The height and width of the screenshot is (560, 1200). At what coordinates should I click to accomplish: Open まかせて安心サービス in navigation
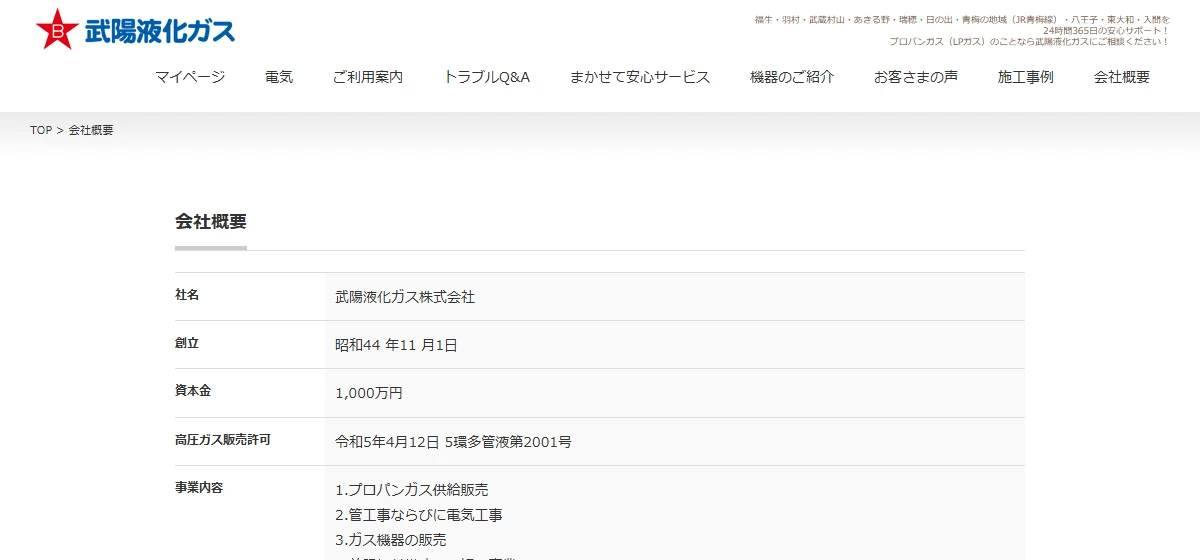pyautogui.click(x=640, y=77)
